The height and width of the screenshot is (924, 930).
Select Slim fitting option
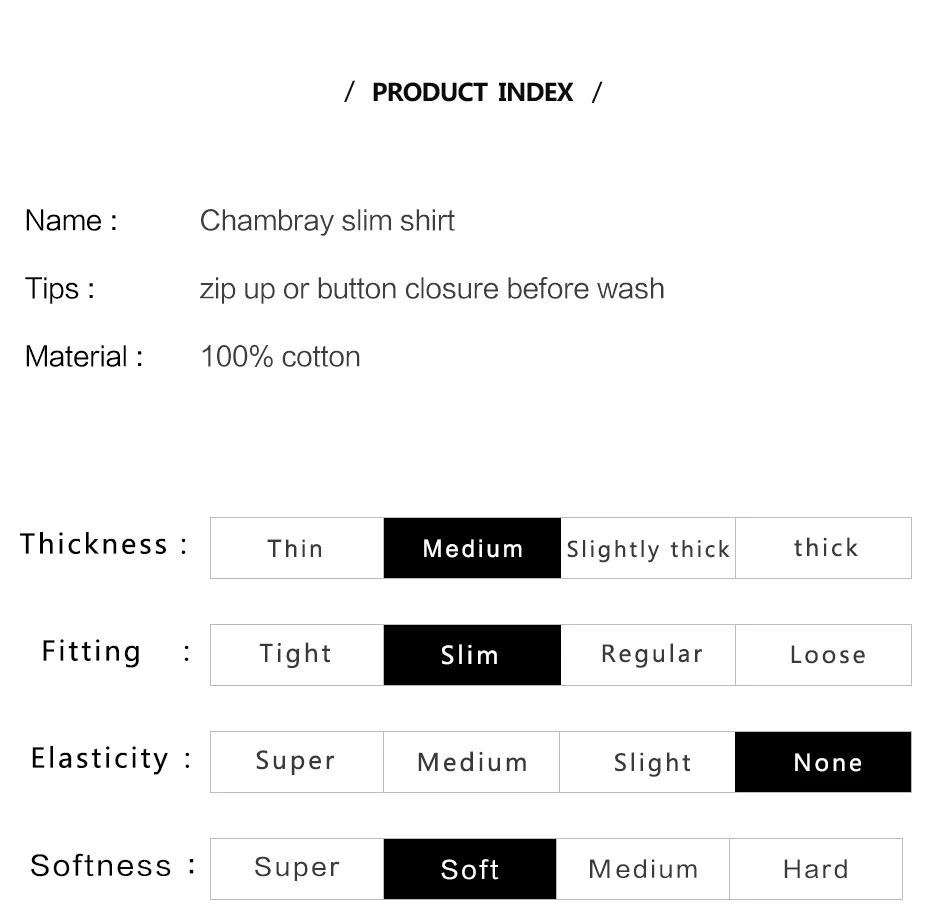click(x=472, y=655)
